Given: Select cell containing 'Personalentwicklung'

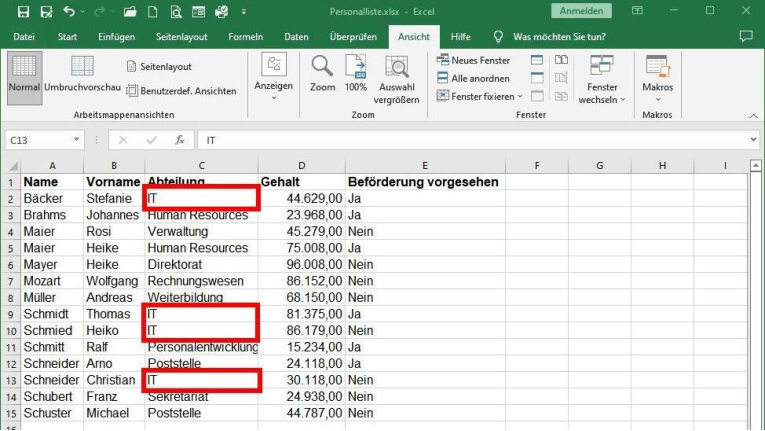Looking at the screenshot, I should pyautogui.click(x=202, y=347).
